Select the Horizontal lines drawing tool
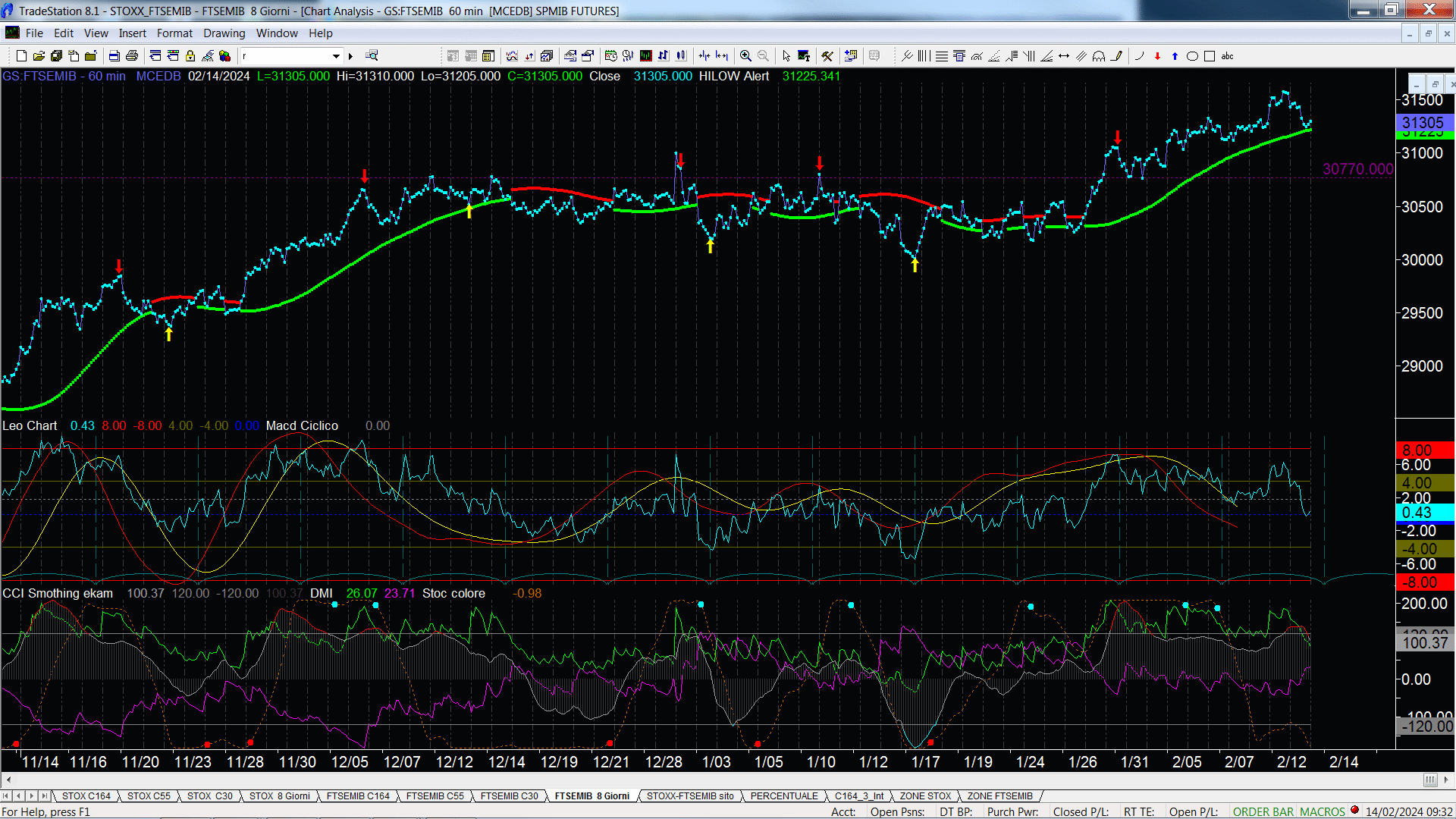 pos(941,56)
